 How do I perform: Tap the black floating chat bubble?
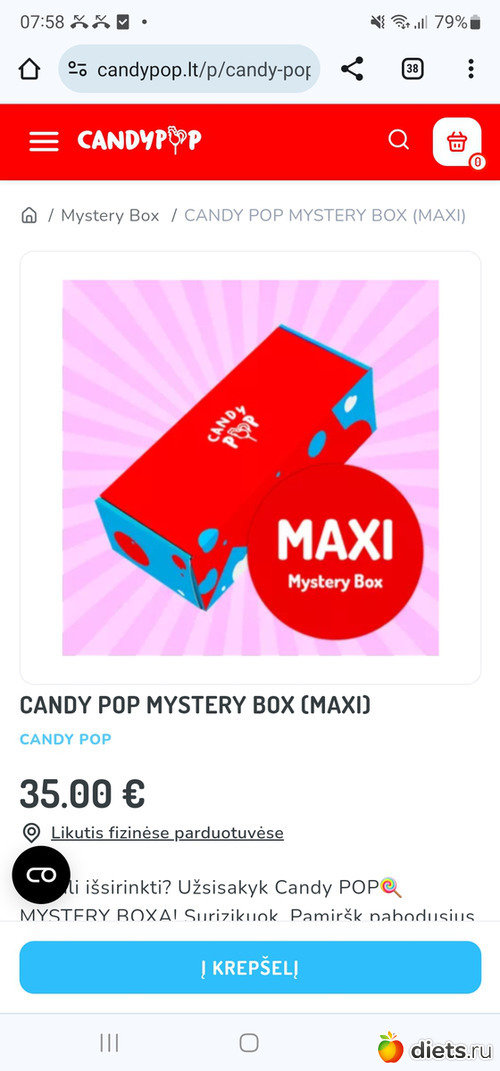(41, 875)
